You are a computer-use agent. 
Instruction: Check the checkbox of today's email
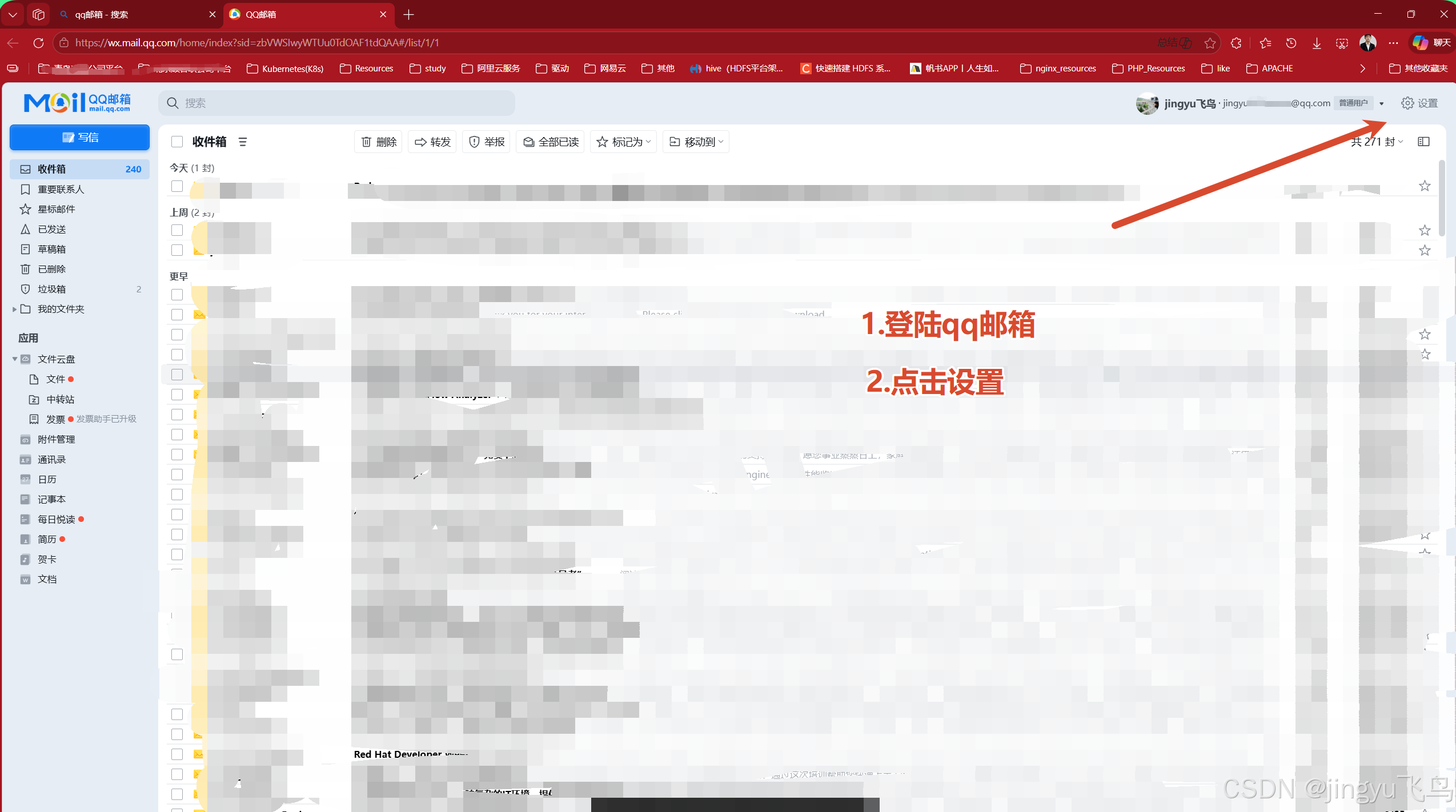pyautogui.click(x=177, y=186)
